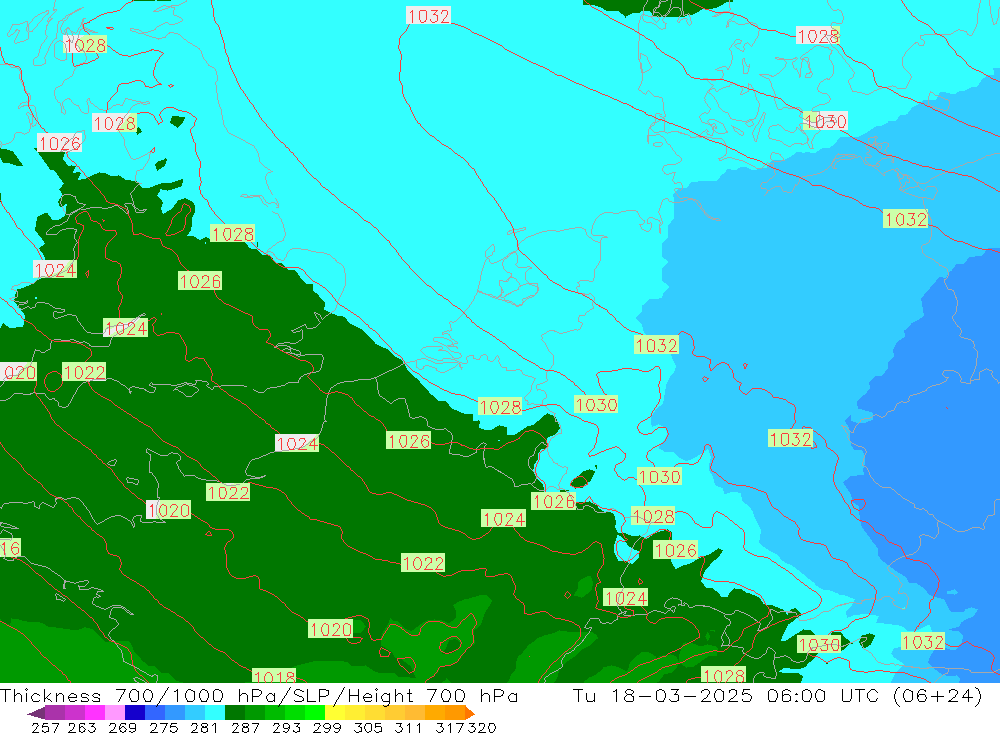This screenshot has width=1000, height=733.
Task: Click the legend value 269
Action: click(x=122, y=727)
